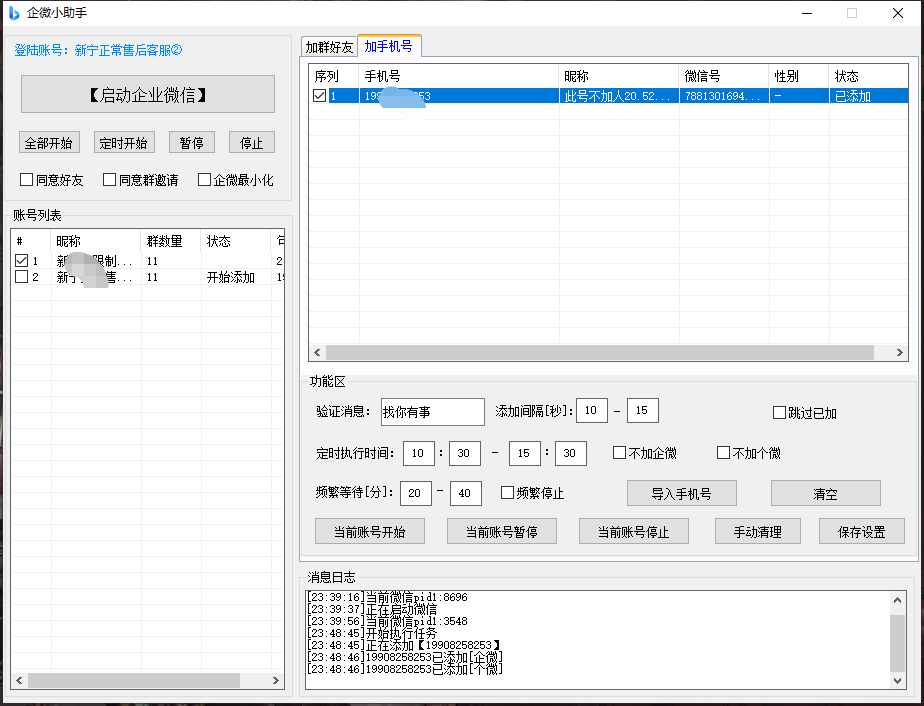Enable the 同意好友 checkbox
924x706 pixels.
28,179
